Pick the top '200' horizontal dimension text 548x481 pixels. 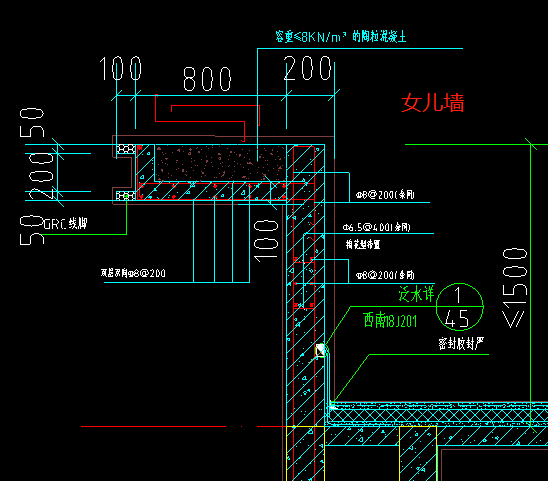pyautogui.click(x=308, y=68)
